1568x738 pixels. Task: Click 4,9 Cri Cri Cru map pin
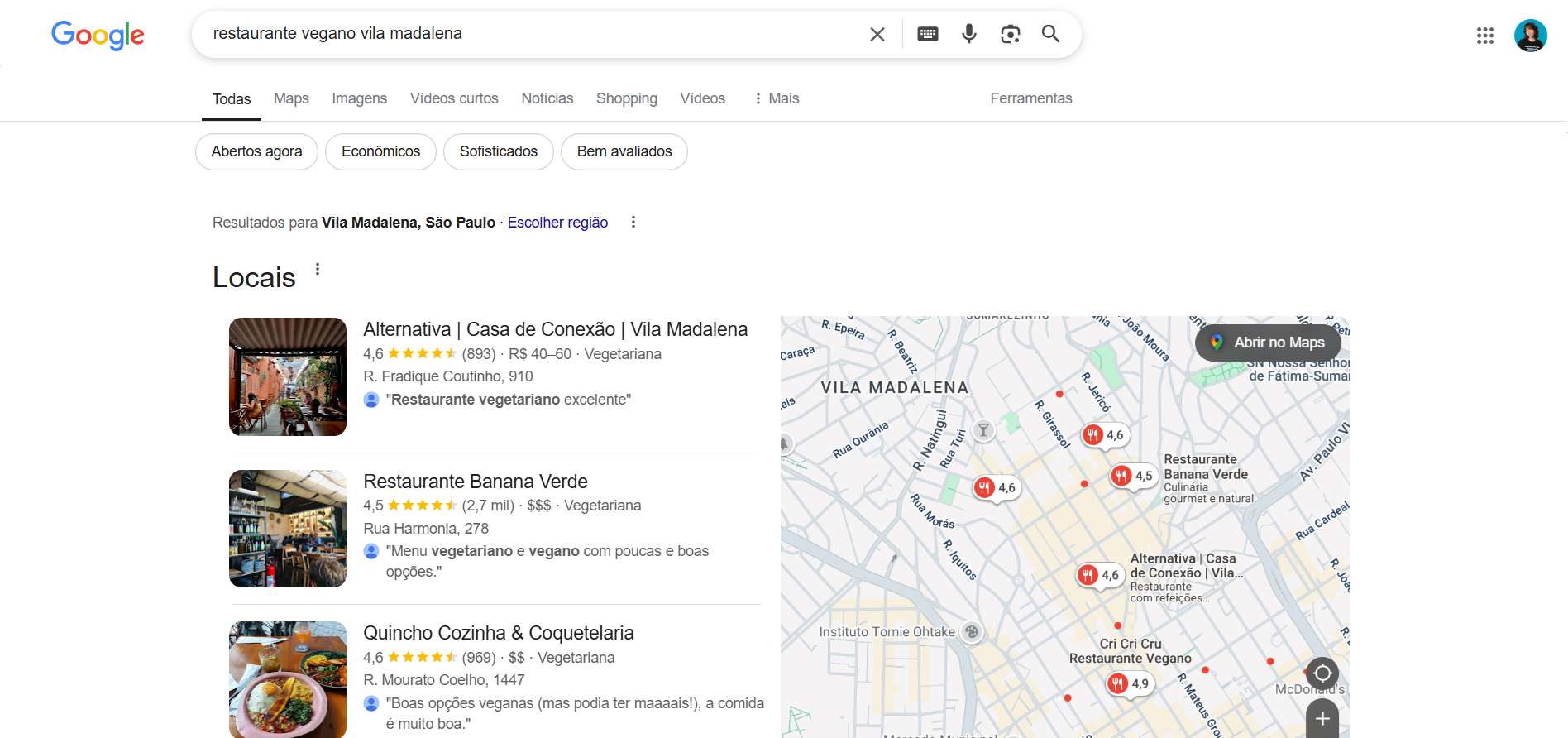tap(1130, 683)
